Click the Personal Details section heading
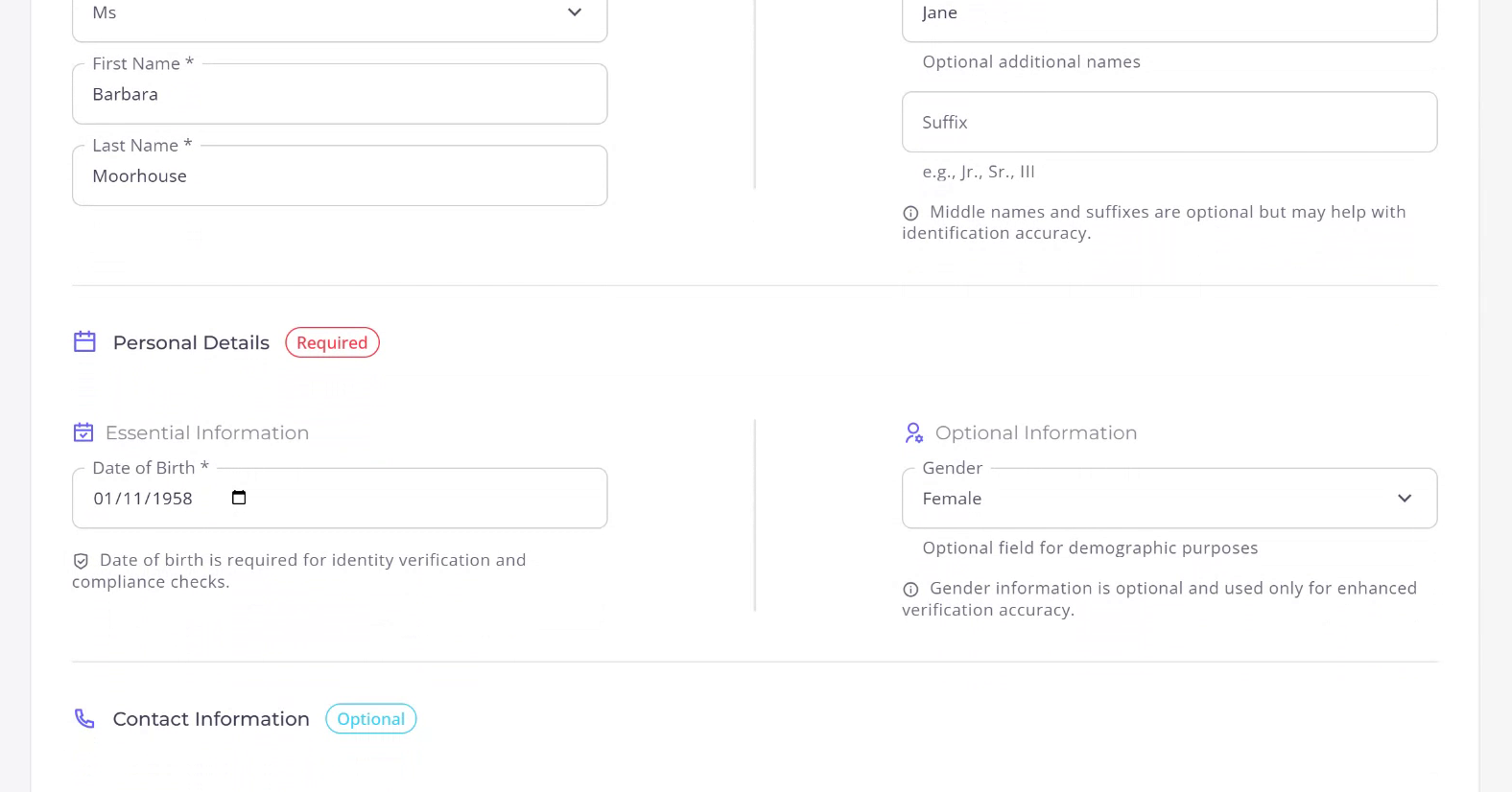1512x792 pixels. (x=191, y=342)
